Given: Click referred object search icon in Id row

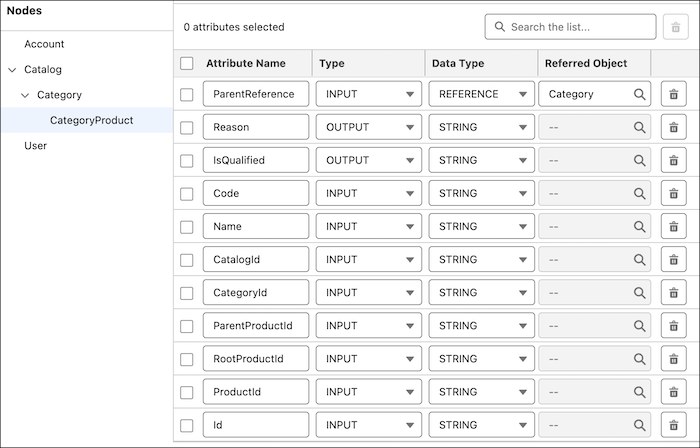Looking at the screenshot, I should tap(639, 424).
